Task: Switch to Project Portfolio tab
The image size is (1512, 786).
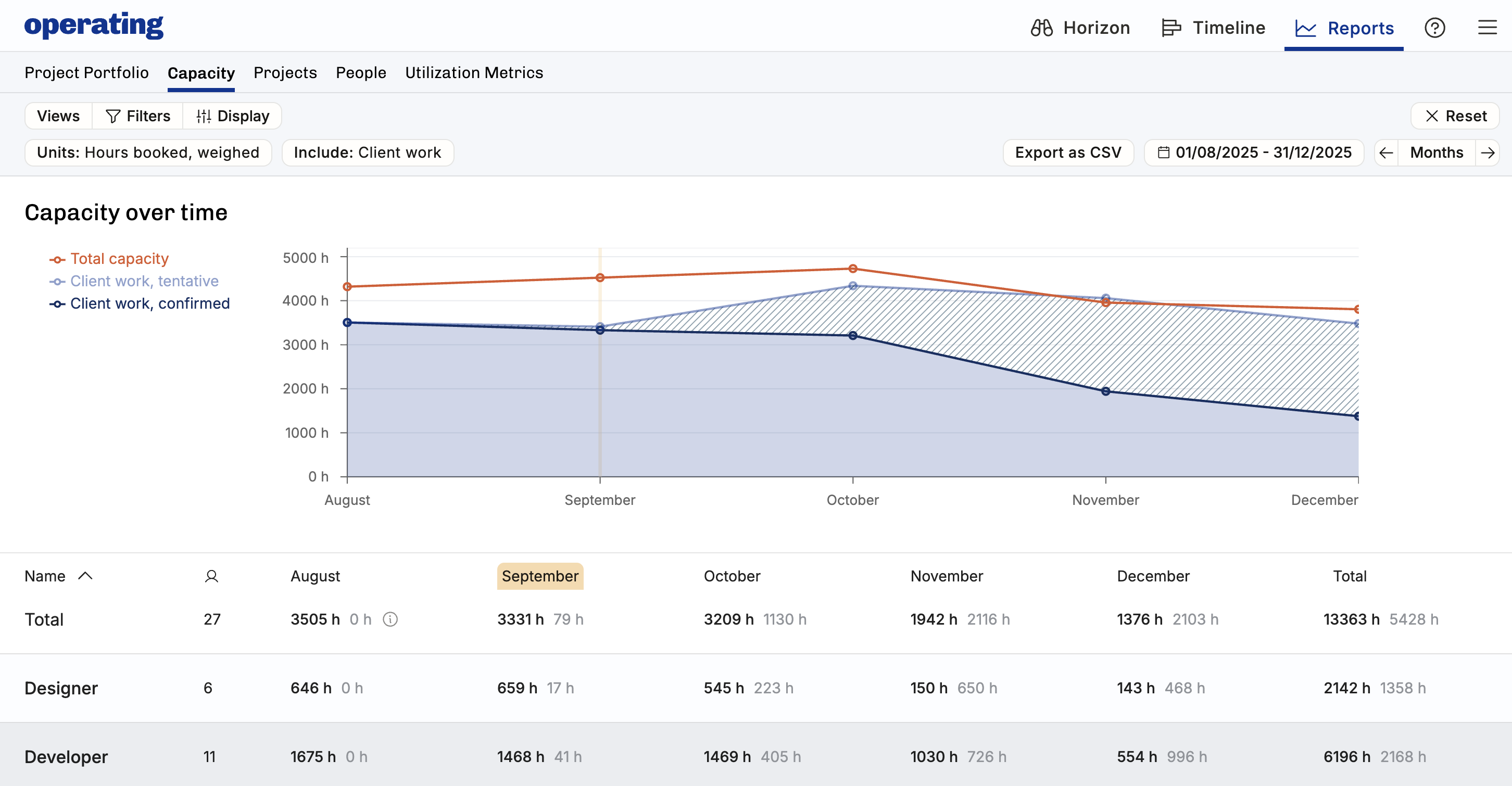Action: tap(86, 73)
